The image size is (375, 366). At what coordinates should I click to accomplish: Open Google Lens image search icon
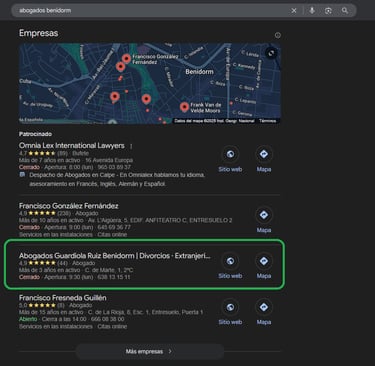pos(328,11)
